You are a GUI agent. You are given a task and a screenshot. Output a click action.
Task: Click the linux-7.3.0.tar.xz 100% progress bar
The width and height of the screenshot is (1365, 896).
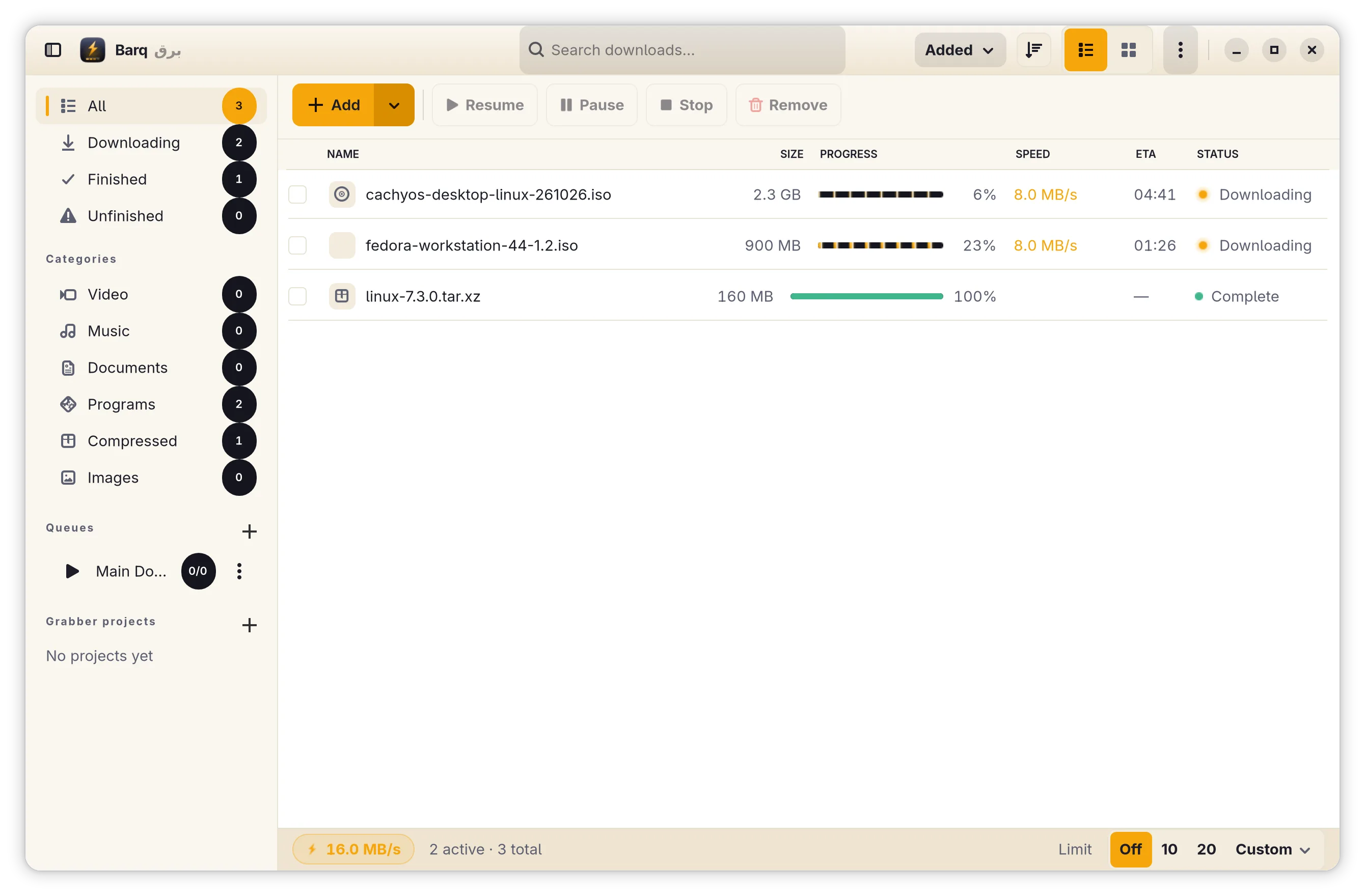pyautogui.click(x=866, y=296)
